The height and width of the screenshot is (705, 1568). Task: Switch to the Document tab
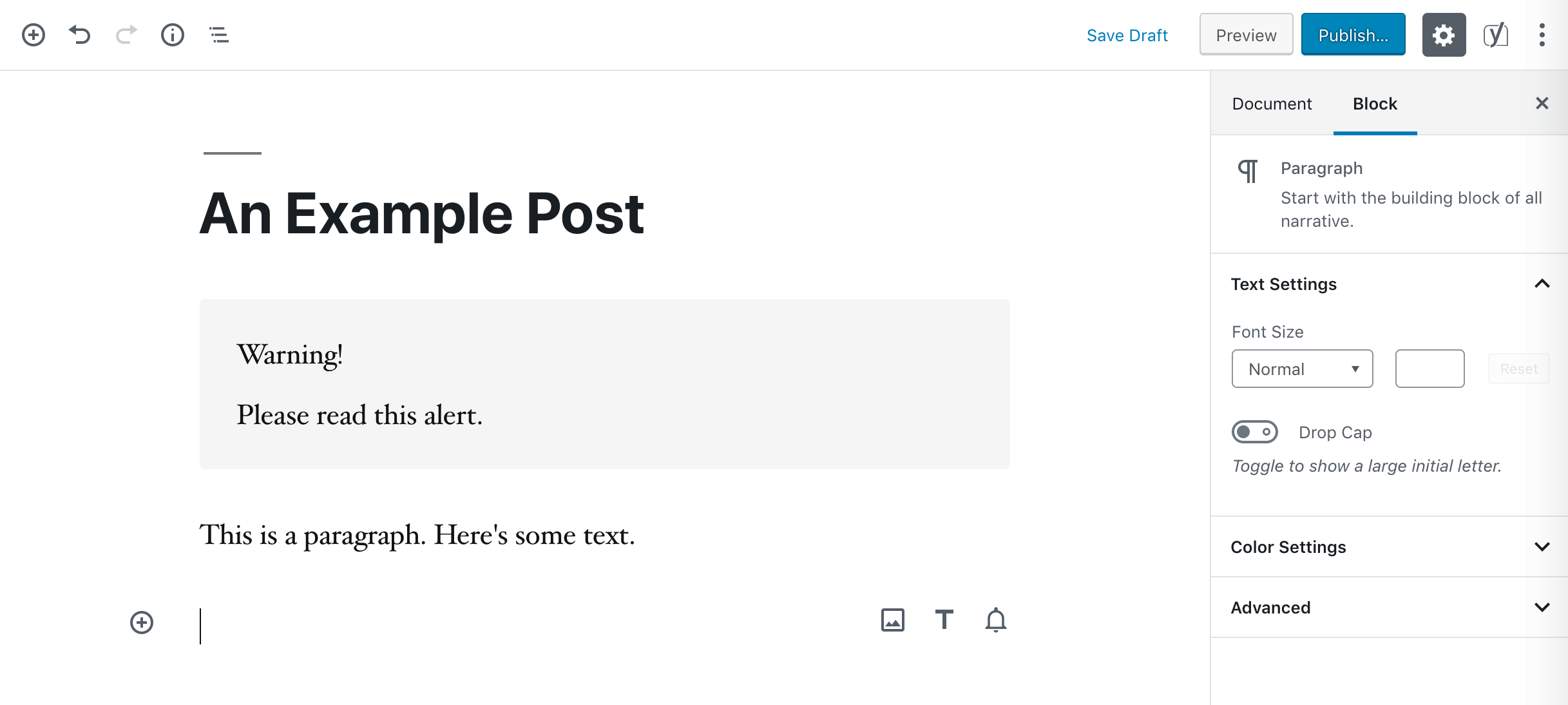click(1272, 104)
